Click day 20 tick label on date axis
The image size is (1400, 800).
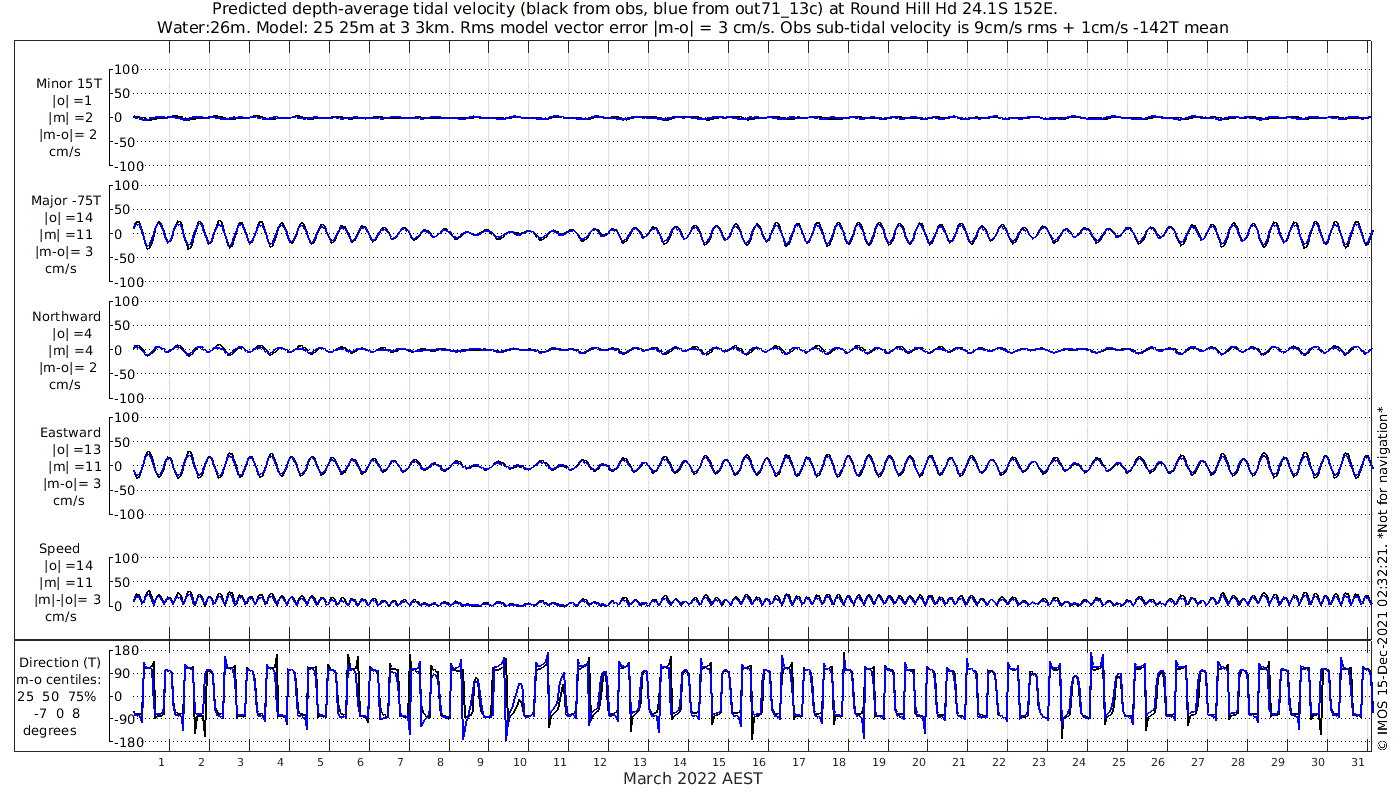point(919,762)
